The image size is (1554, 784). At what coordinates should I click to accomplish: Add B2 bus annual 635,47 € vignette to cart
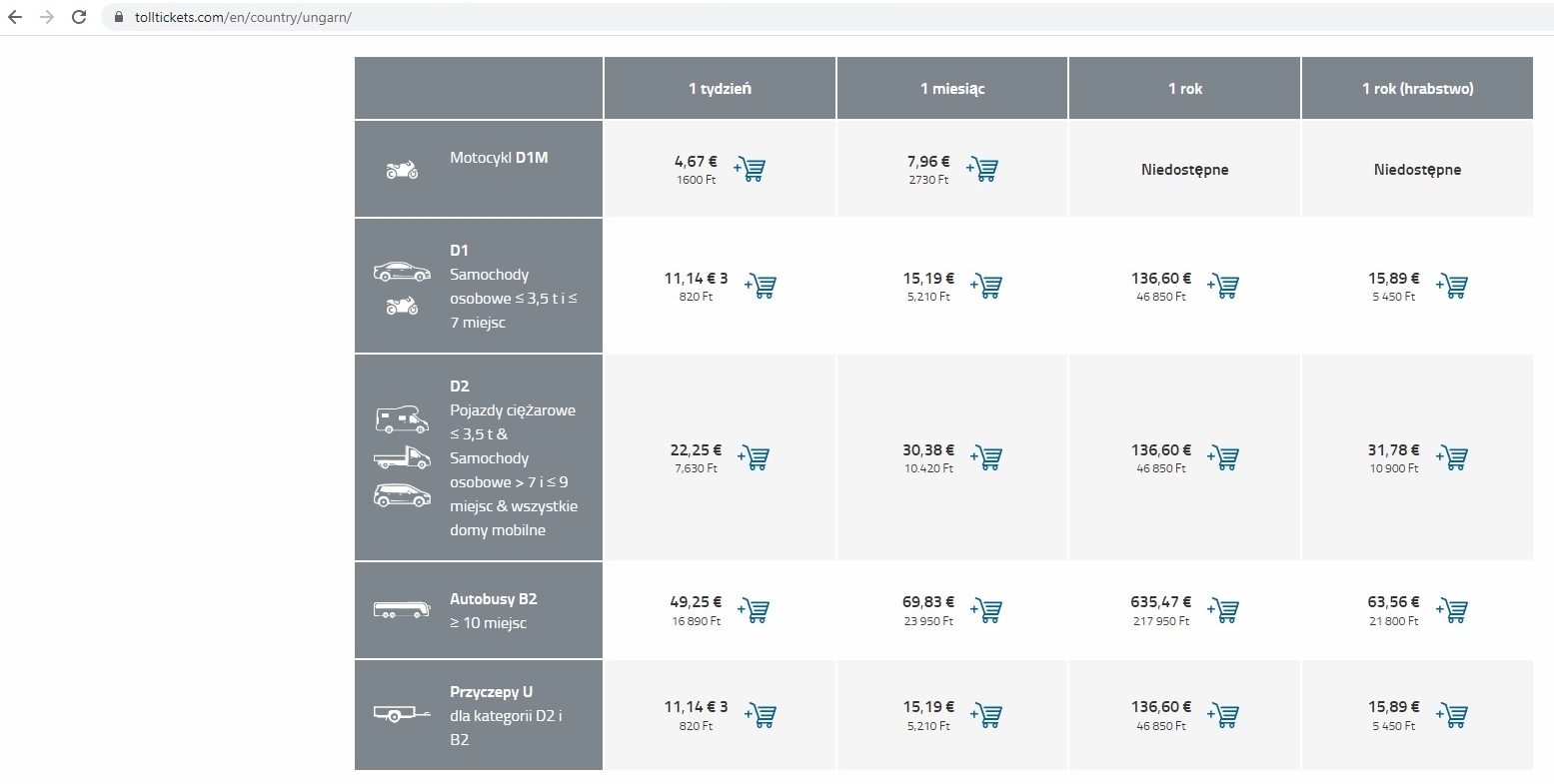tap(1224, 610)
